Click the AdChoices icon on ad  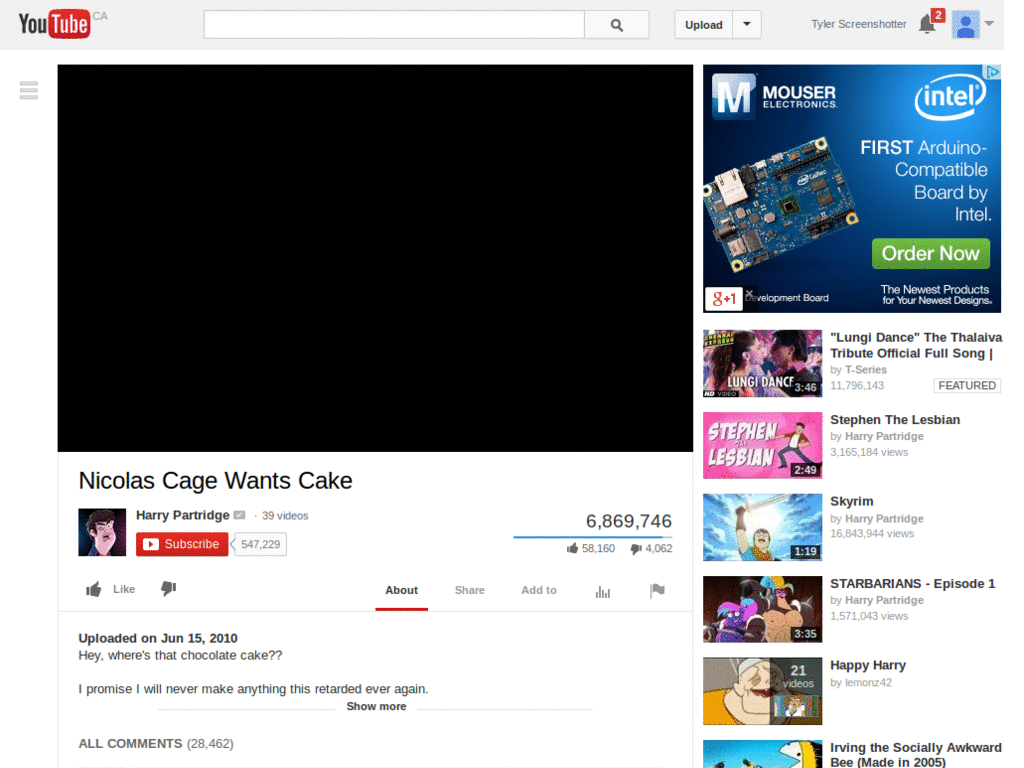[x=993, y=72]
